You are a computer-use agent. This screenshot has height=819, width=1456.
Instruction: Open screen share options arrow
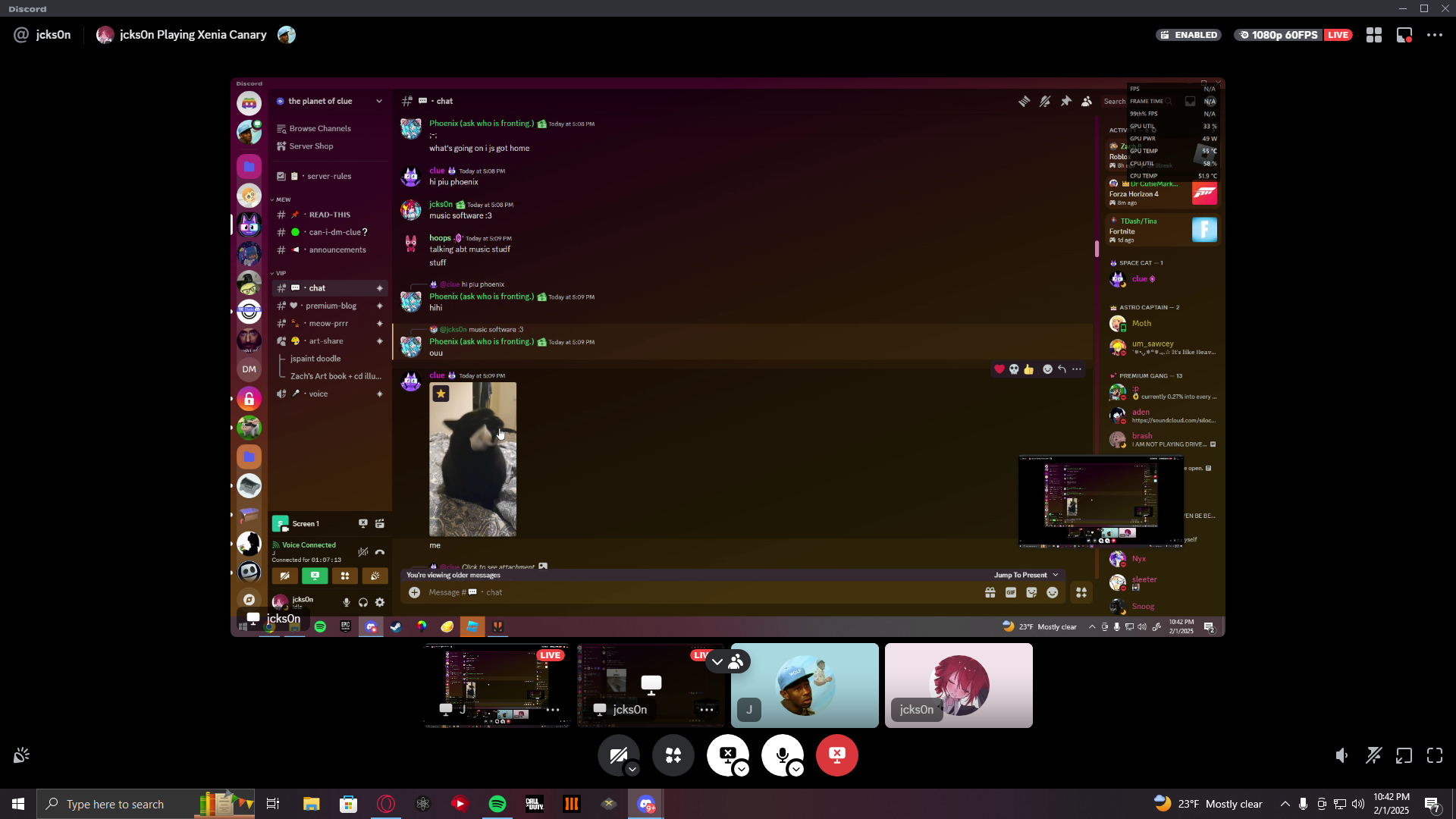point(742,770)
